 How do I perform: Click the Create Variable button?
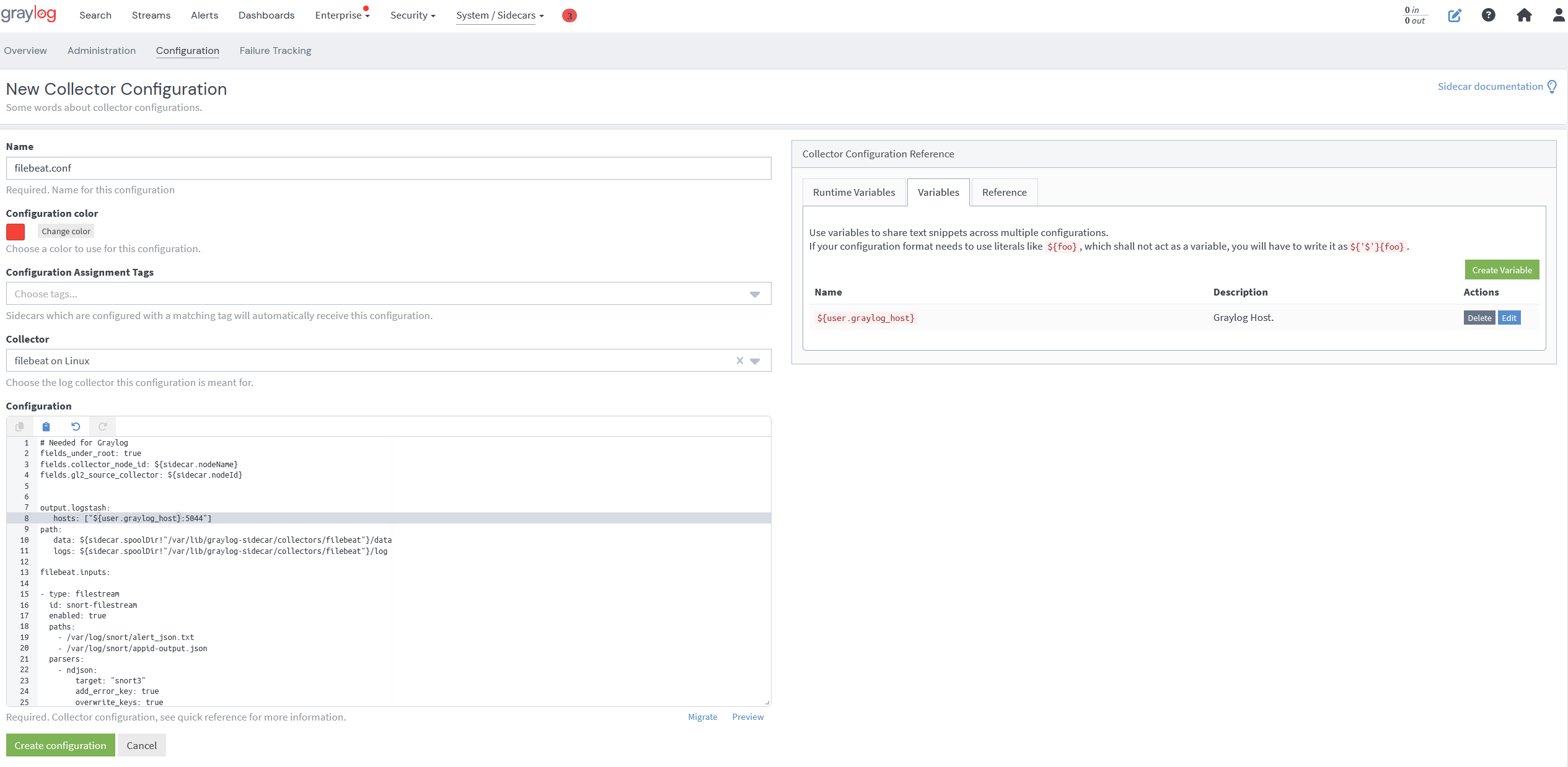click(x=1502, y=270)
